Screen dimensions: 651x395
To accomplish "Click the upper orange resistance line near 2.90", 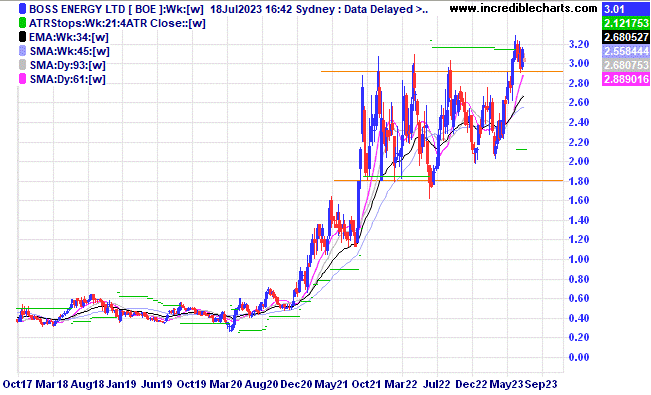I will point(442,71).
